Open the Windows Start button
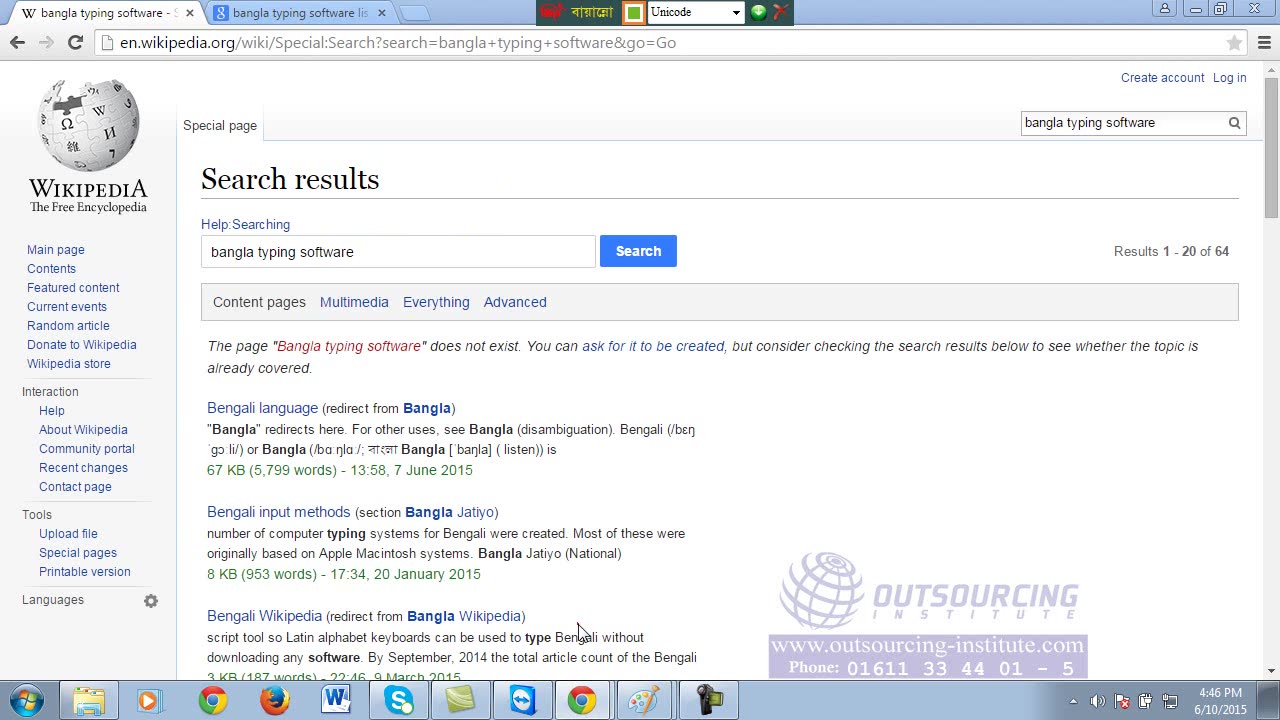This screenshot has width=1280, height=720. [27, 701]
